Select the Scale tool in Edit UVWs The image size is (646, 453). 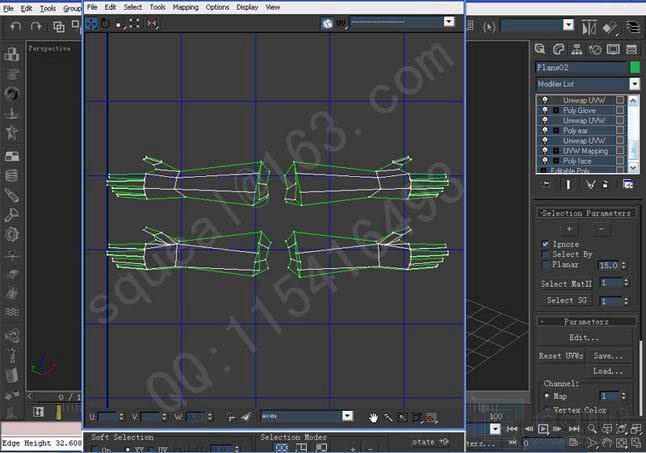[119, 24]
